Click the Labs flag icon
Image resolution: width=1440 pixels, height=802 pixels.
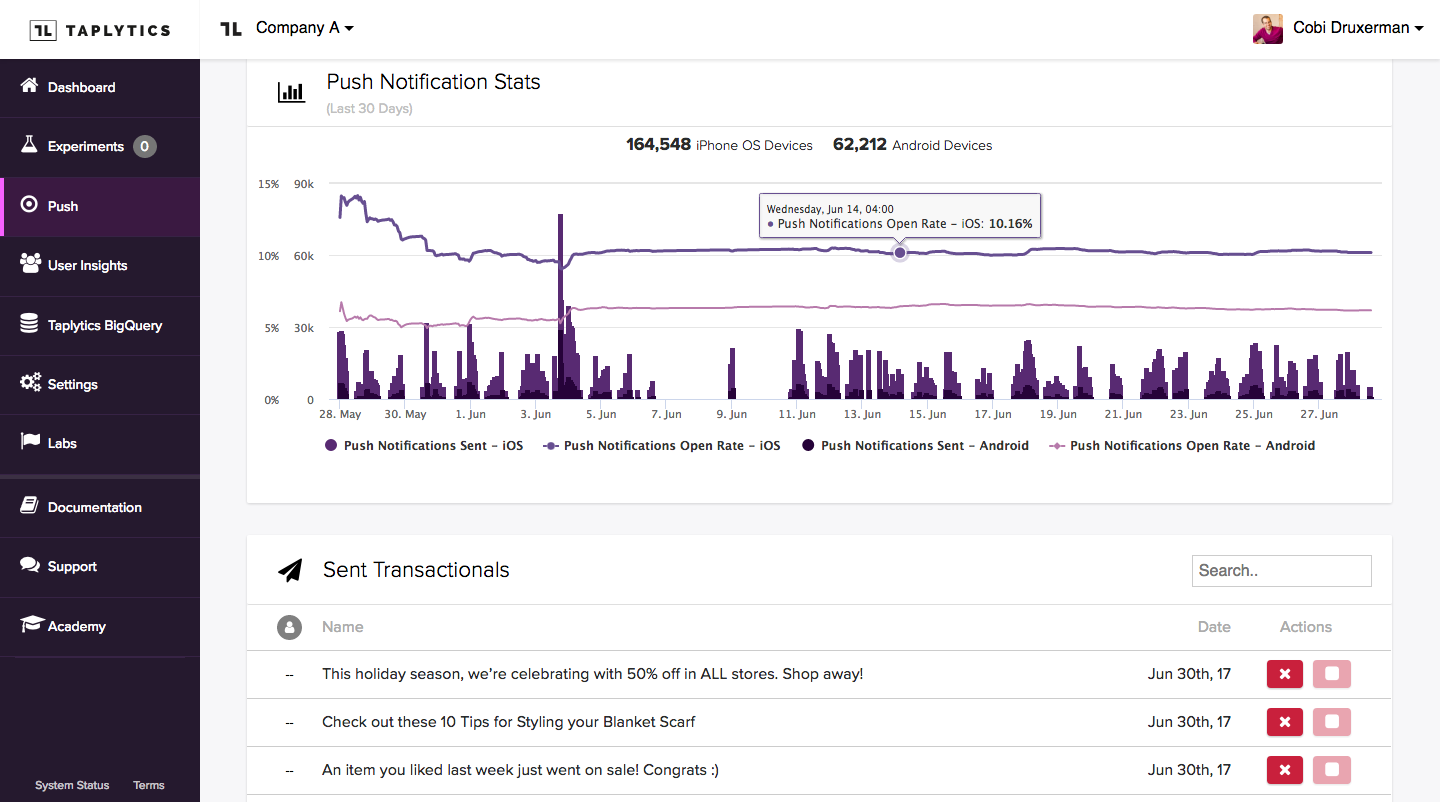point(30,442)
